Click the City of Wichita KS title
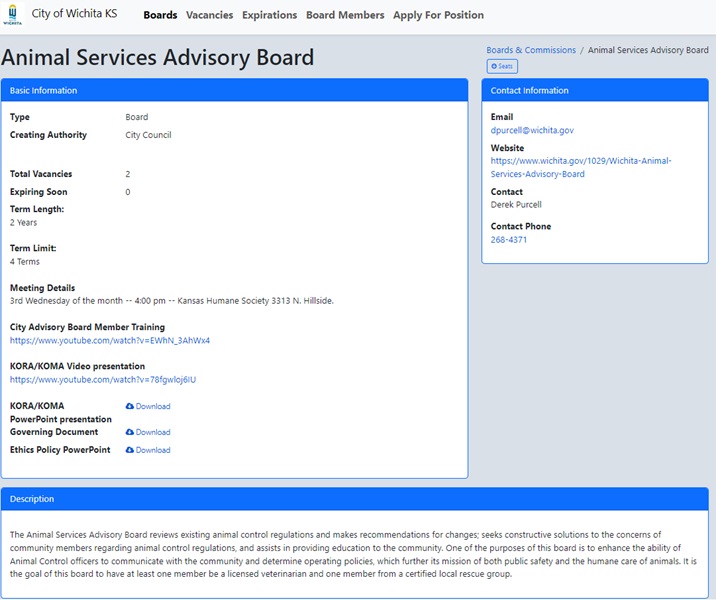The width and height of the screenshot is (716, 600). pyautogui.click(x=74, y=14)
